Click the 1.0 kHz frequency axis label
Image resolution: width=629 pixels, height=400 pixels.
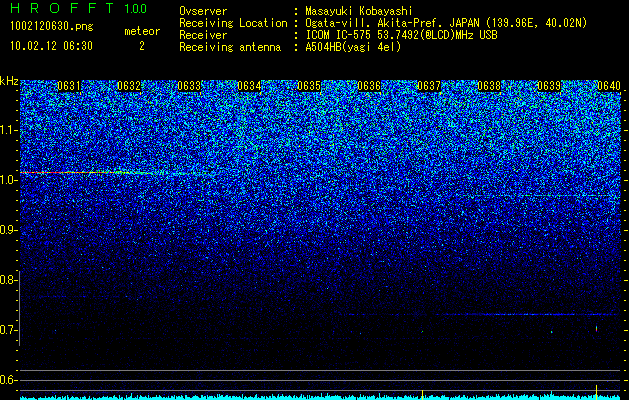coord(7,180)
